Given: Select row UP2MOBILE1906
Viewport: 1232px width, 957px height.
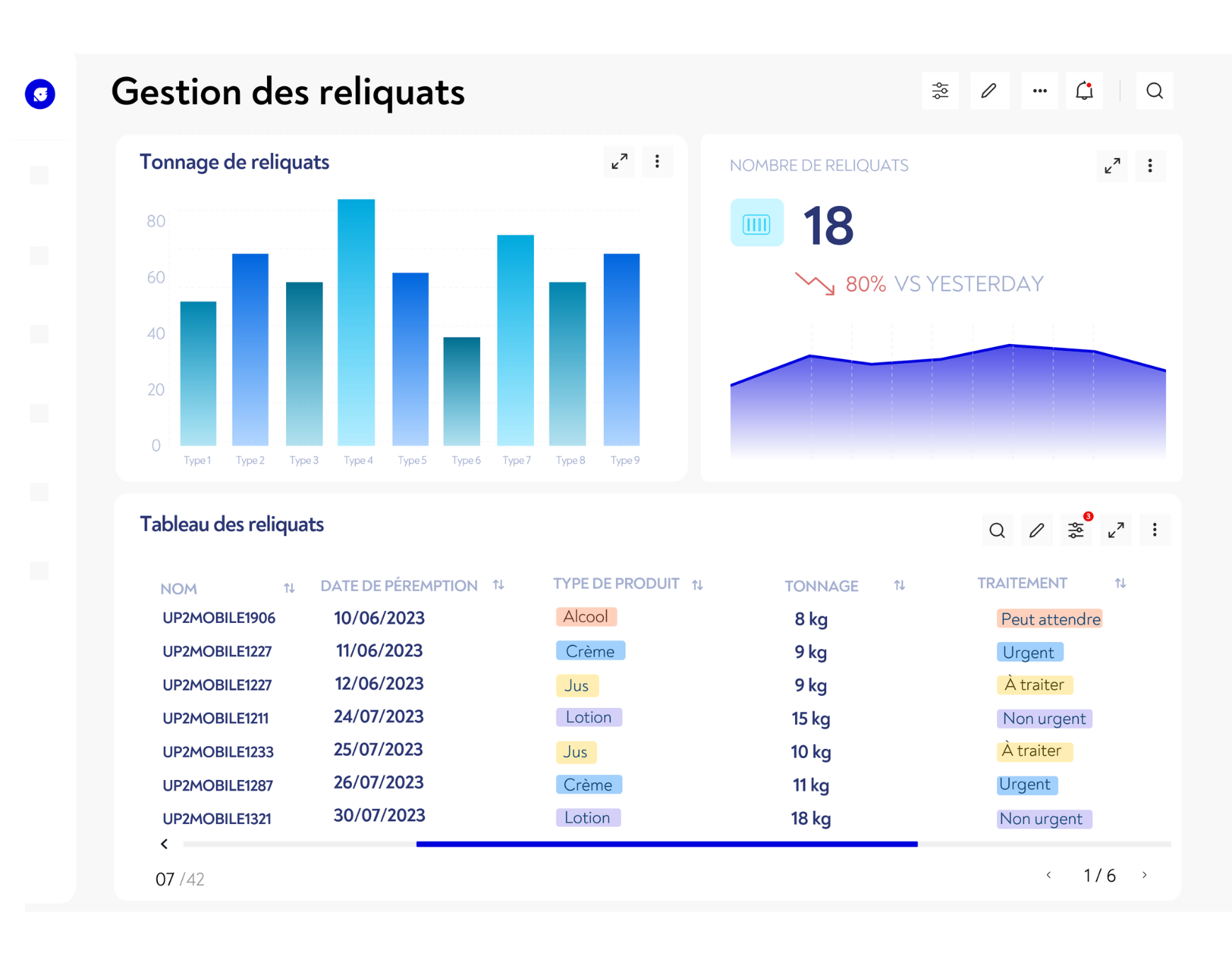Looking at the screenshot, I should (219, 618).
